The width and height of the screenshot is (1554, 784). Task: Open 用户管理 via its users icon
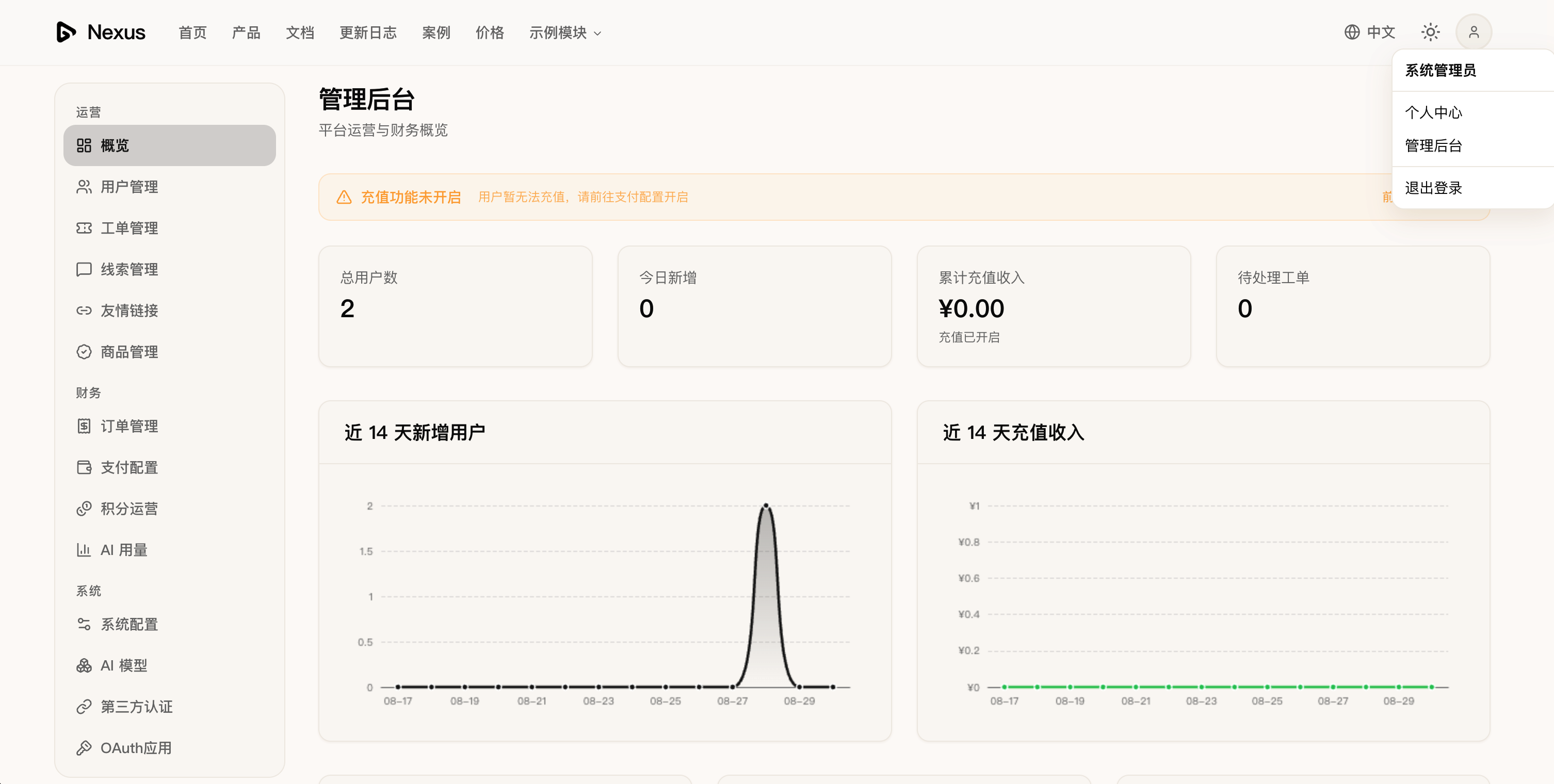[84, 187]
